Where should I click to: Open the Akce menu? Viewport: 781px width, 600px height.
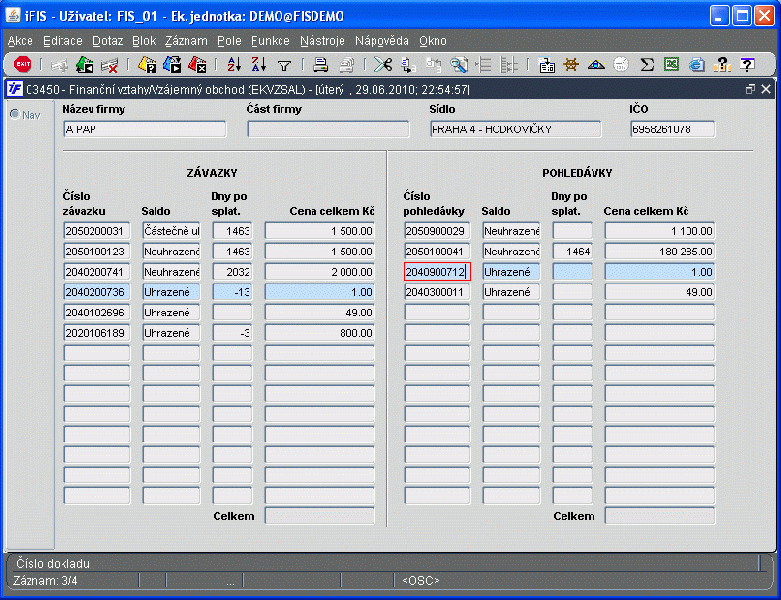pos(20,41)
